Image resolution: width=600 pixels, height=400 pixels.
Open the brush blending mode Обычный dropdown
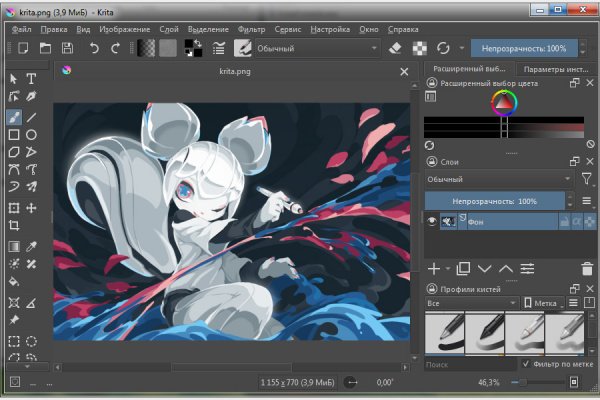click(318, 48)
